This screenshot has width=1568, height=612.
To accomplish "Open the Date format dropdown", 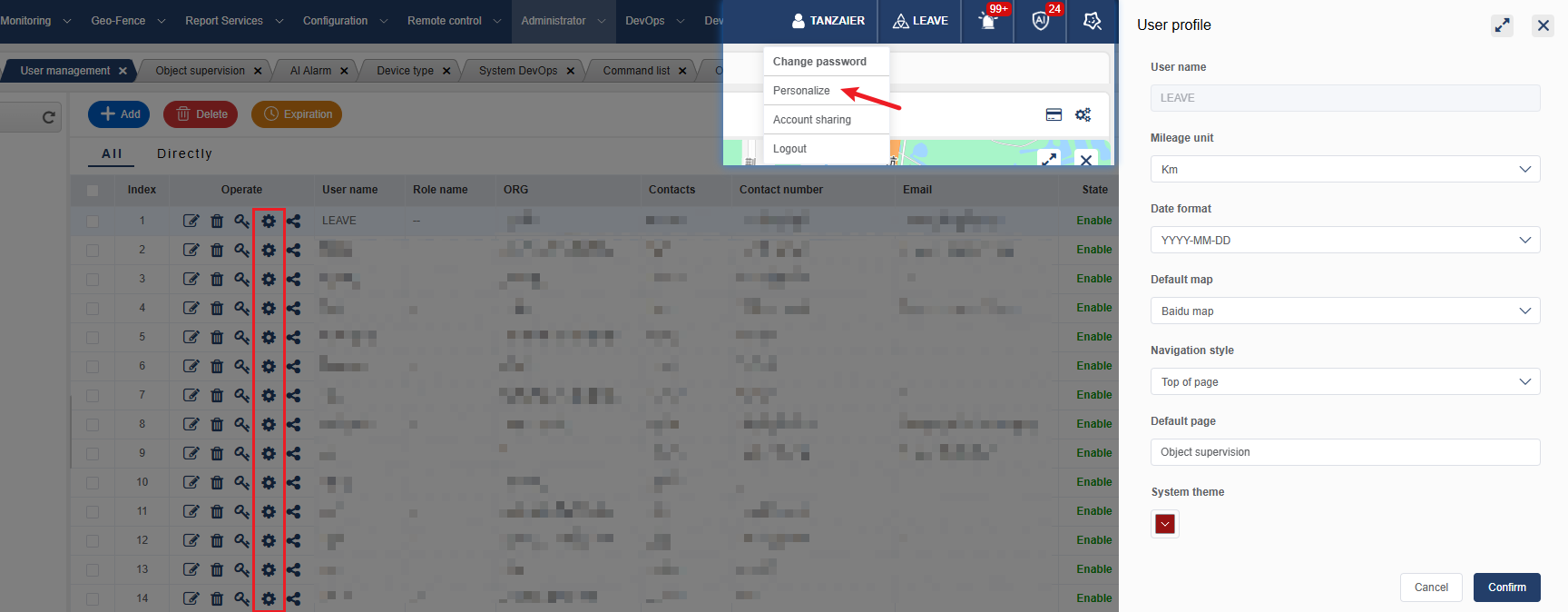I will [1345, 241].
